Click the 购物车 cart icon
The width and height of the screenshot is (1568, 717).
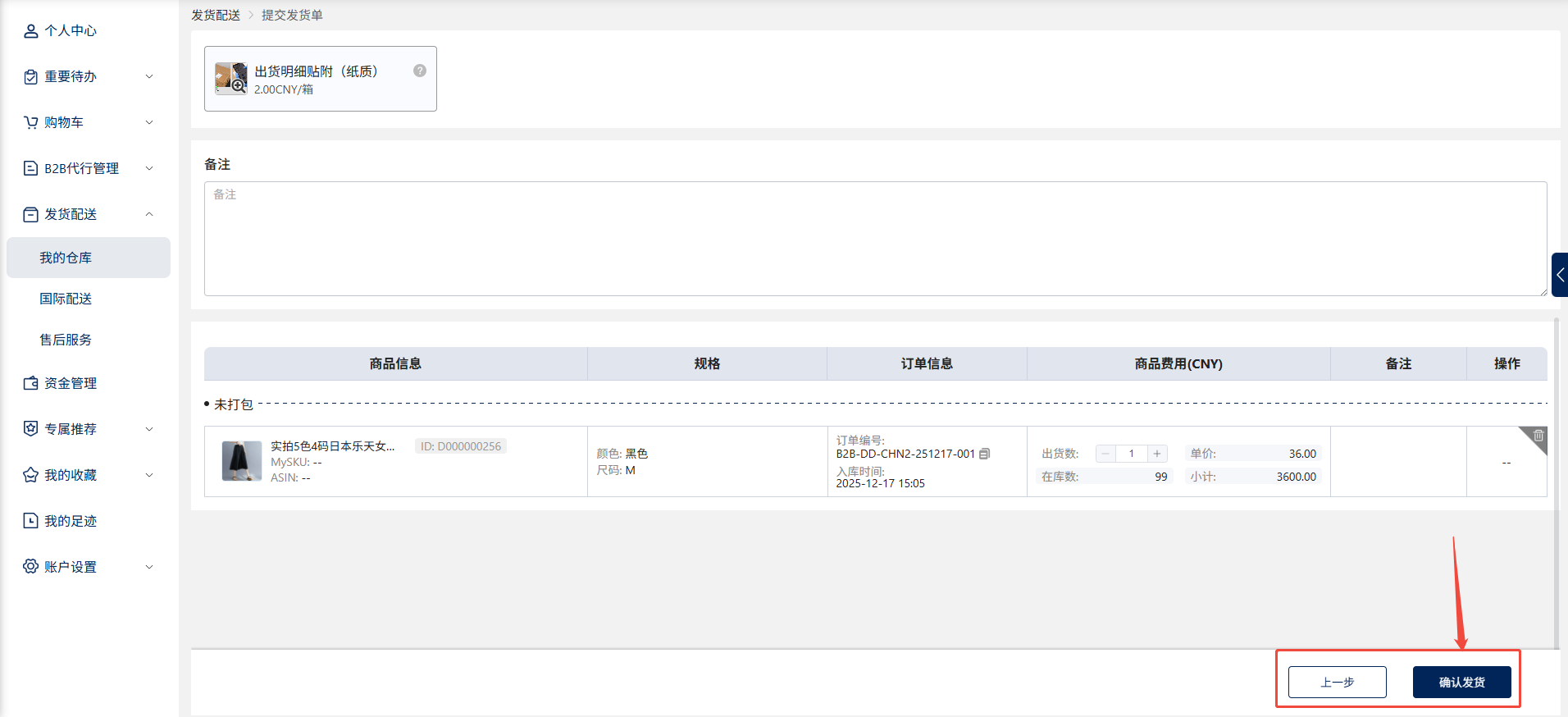(30, 123)
